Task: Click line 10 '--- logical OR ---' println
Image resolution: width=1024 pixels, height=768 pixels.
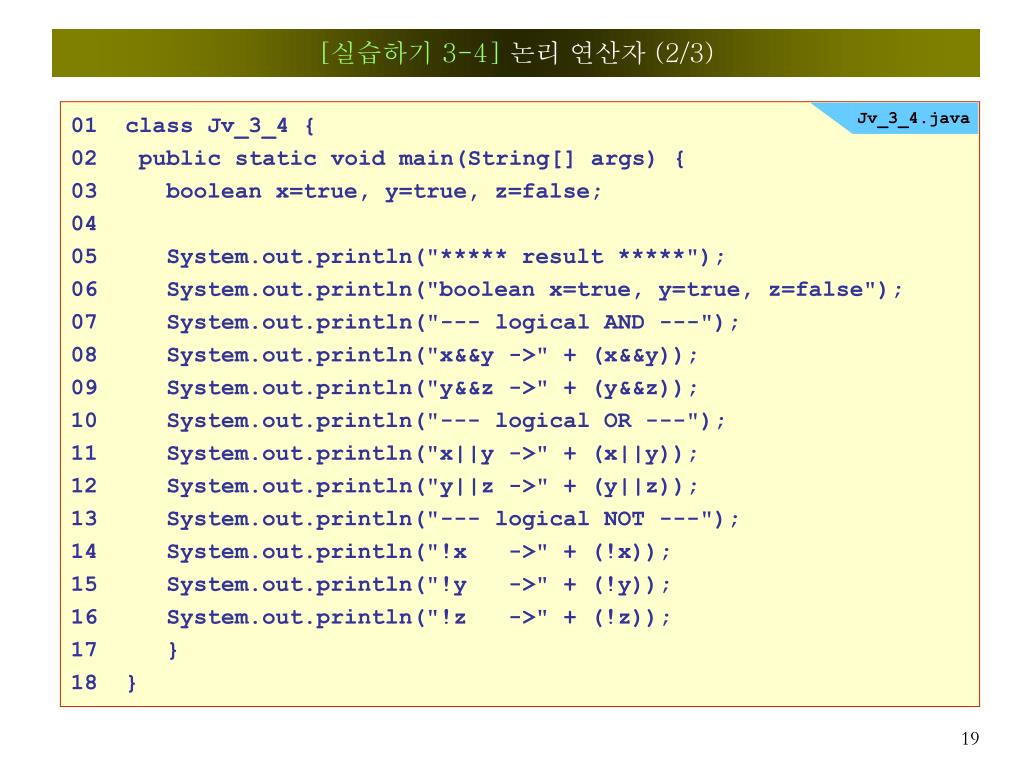Action: click(445, 421)
